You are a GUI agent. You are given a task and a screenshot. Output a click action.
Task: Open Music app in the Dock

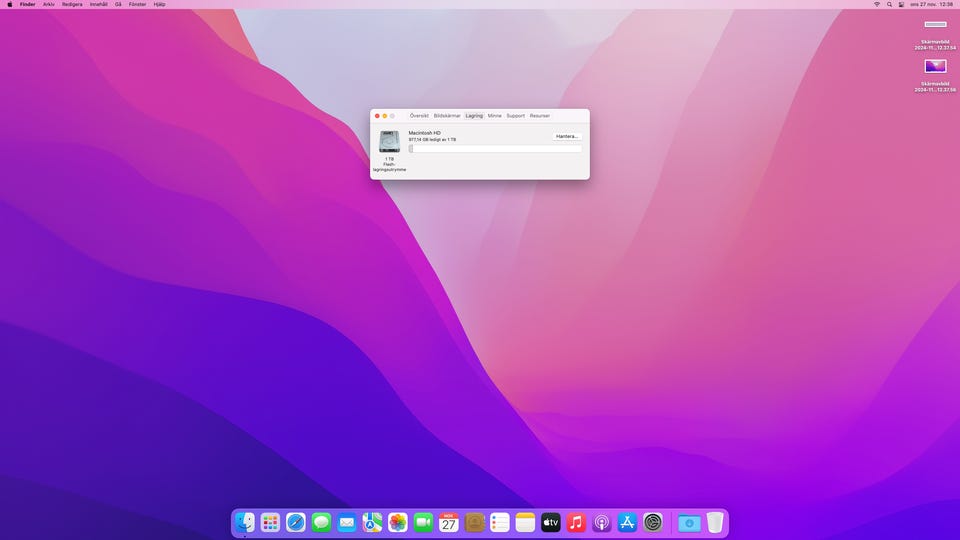576,522
